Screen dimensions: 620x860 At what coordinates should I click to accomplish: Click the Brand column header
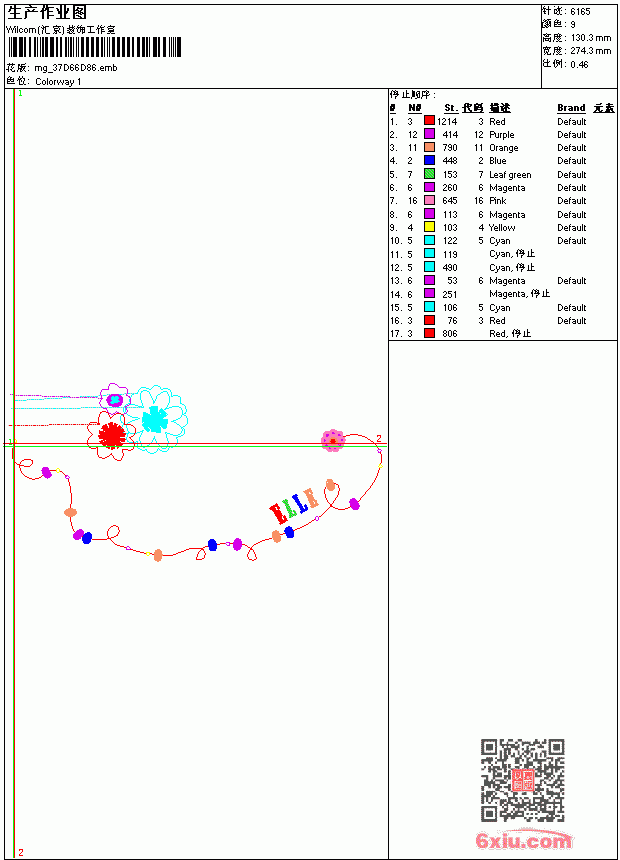(x=571, y=108)
